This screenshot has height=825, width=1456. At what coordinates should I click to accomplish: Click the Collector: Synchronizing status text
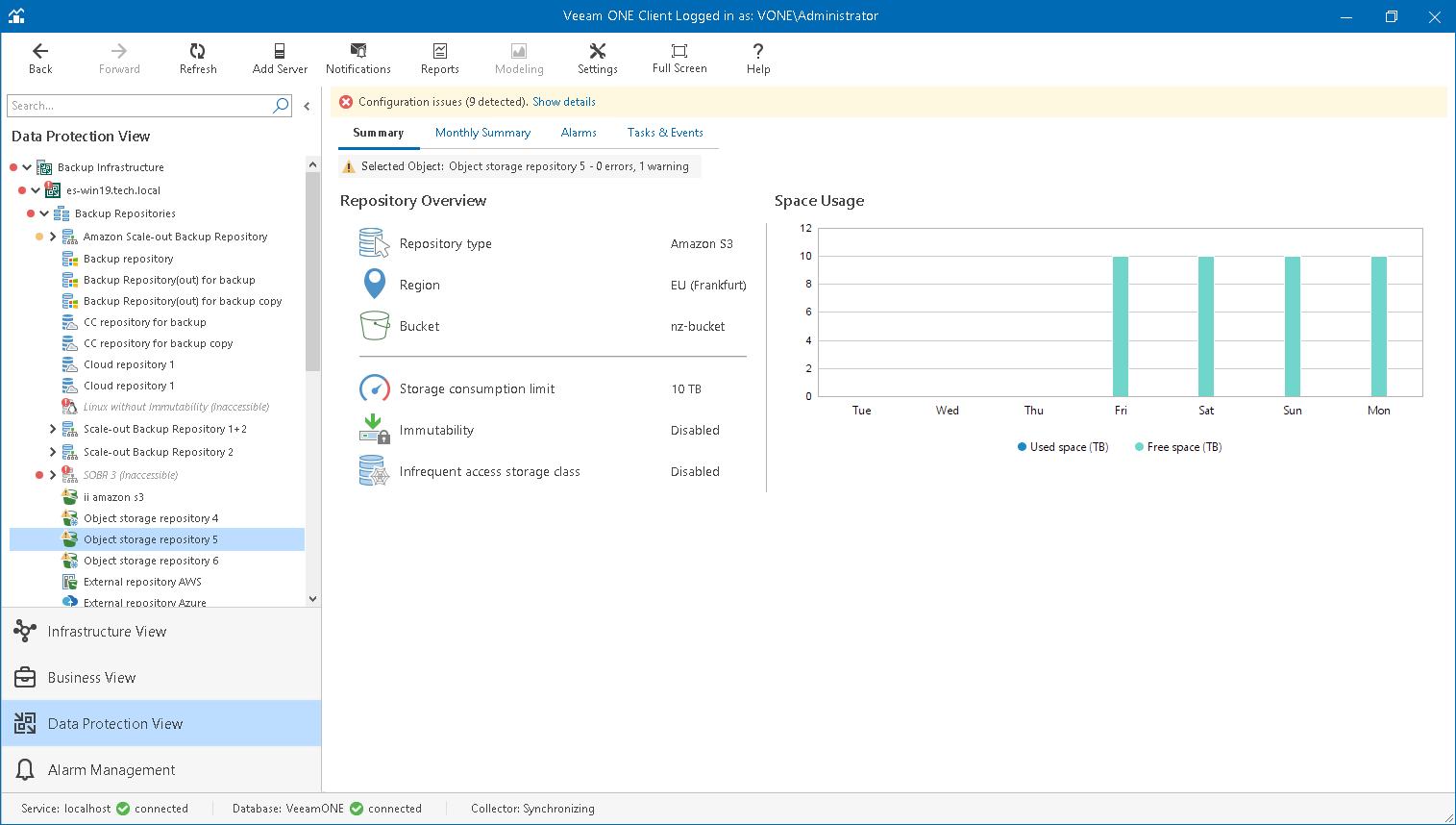pyautogui.click(x=532, y=809)
